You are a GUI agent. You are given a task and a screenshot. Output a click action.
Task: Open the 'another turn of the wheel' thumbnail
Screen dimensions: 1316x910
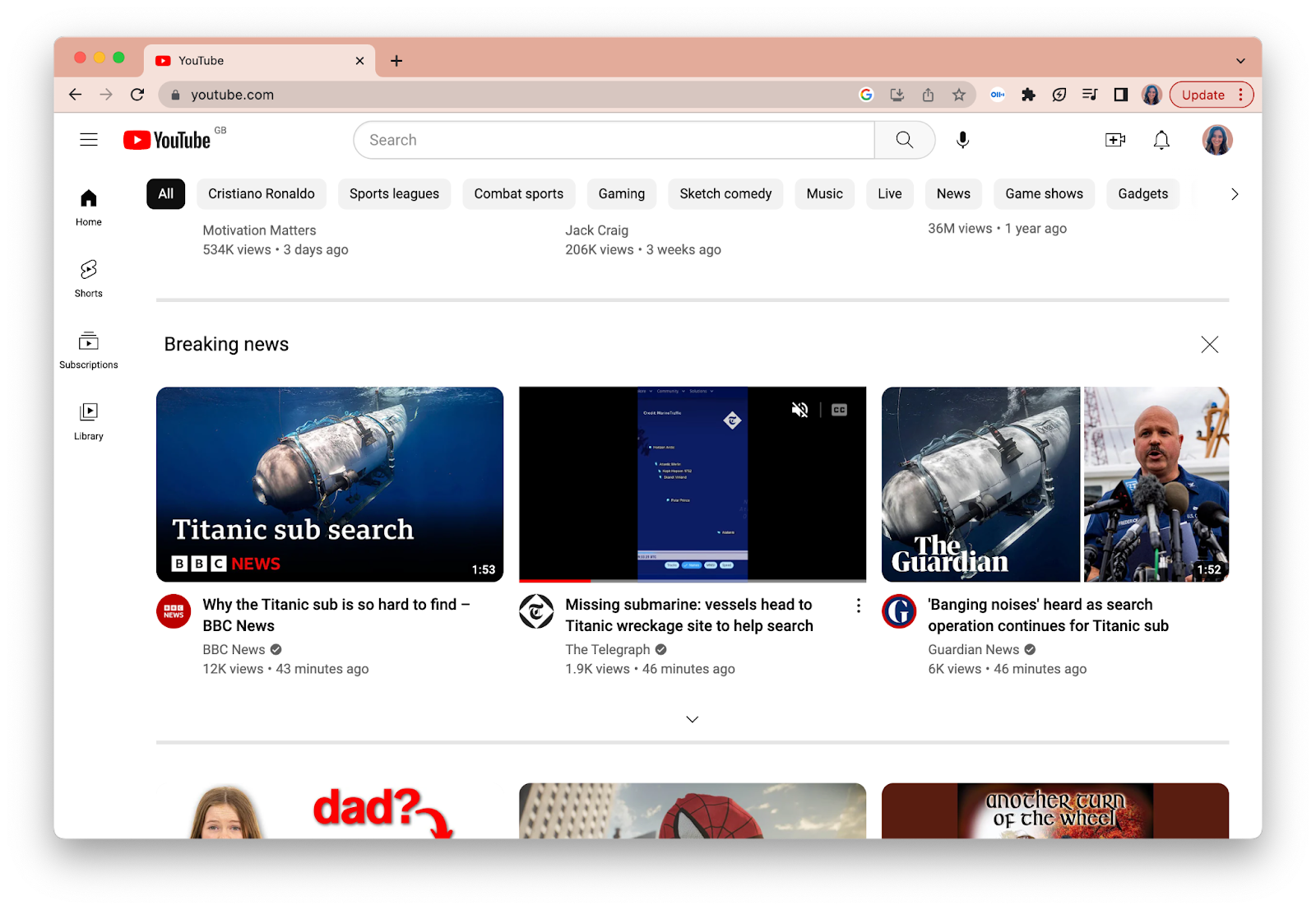click(x=1055, y=810)
